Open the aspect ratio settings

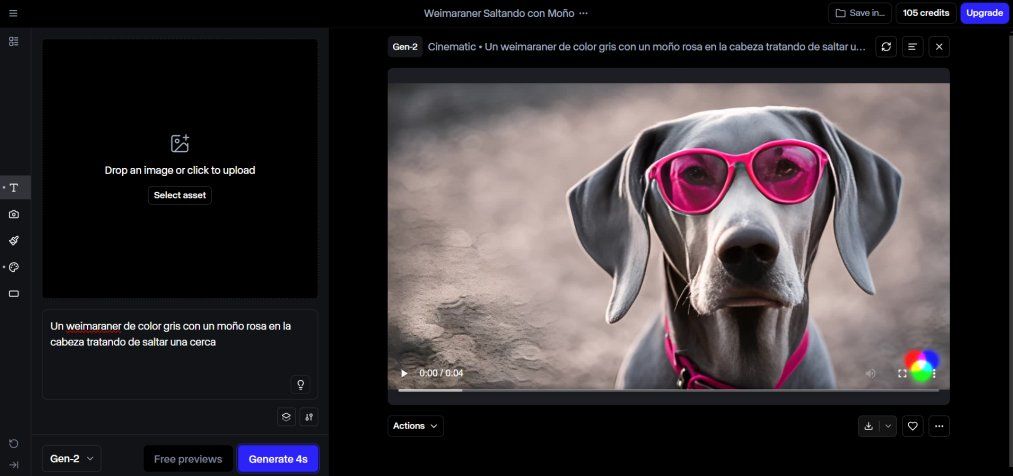click(14, 294)
